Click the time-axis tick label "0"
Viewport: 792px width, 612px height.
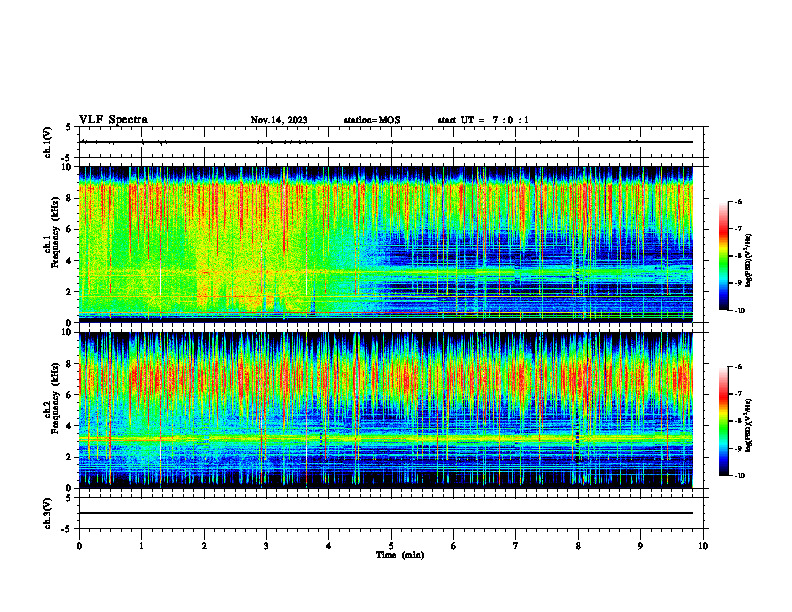point(79,546)
